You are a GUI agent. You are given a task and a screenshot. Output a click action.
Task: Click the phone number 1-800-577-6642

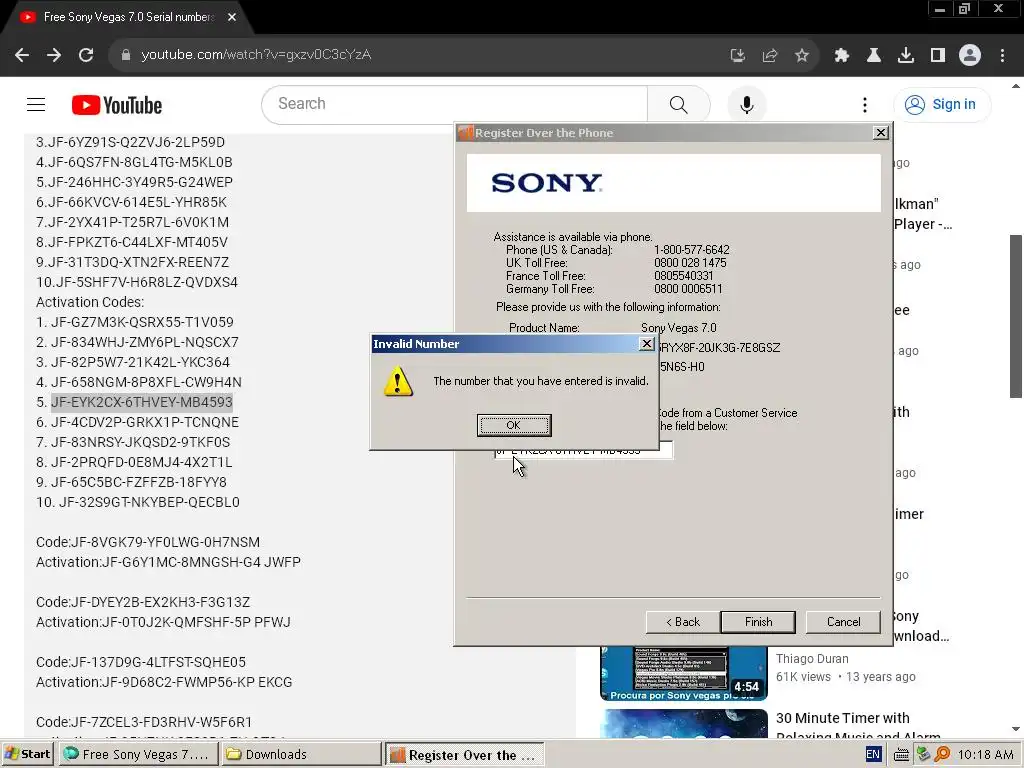(x=692, y=250)
